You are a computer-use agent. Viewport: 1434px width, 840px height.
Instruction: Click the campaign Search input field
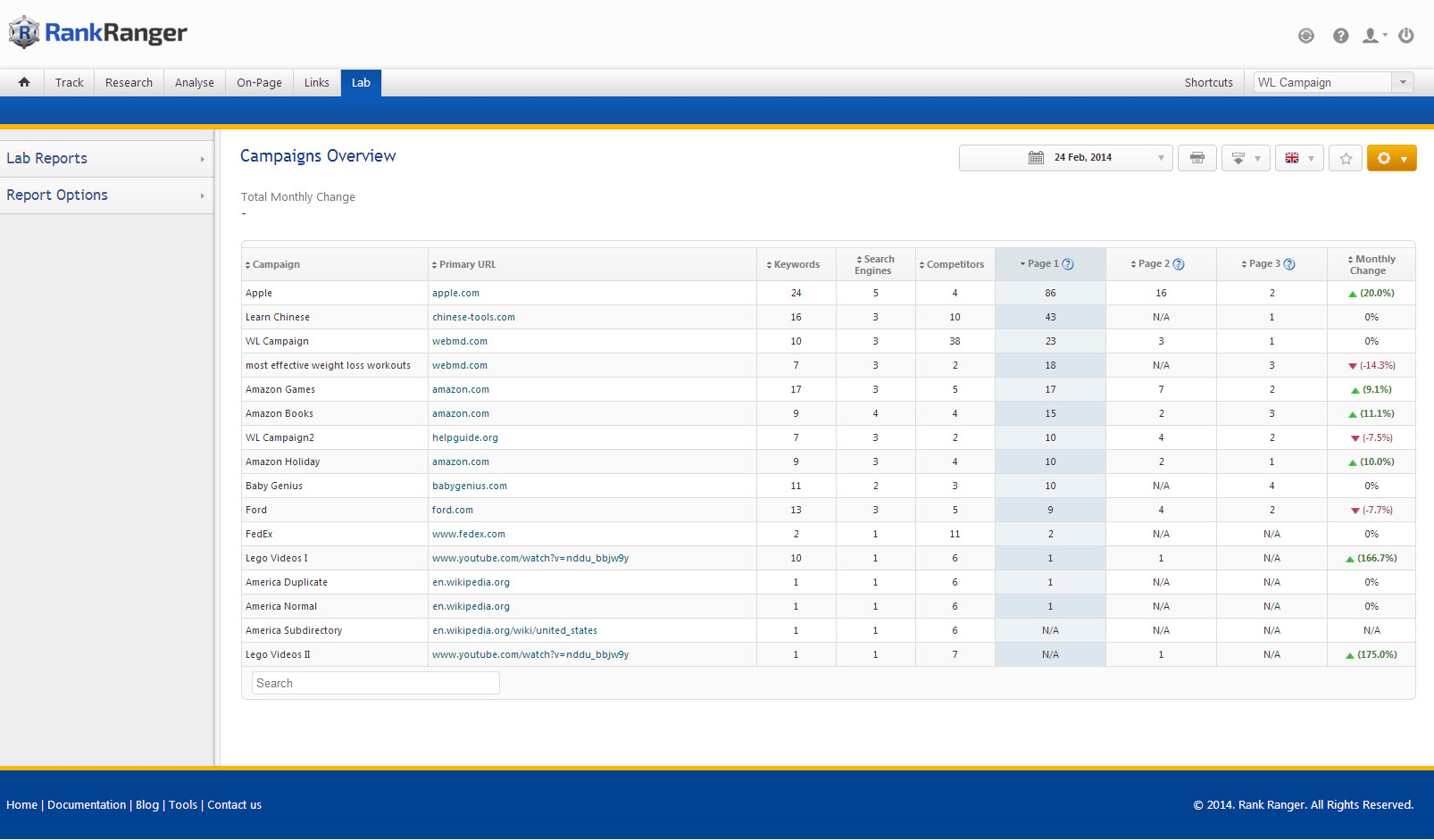pos(375,683)
